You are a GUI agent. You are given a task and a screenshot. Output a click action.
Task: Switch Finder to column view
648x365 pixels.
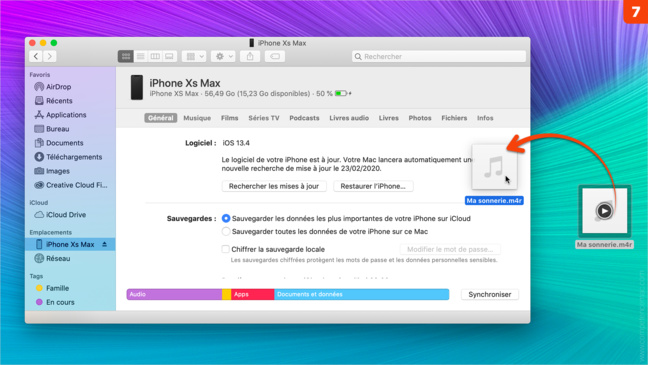coord(155,56)
